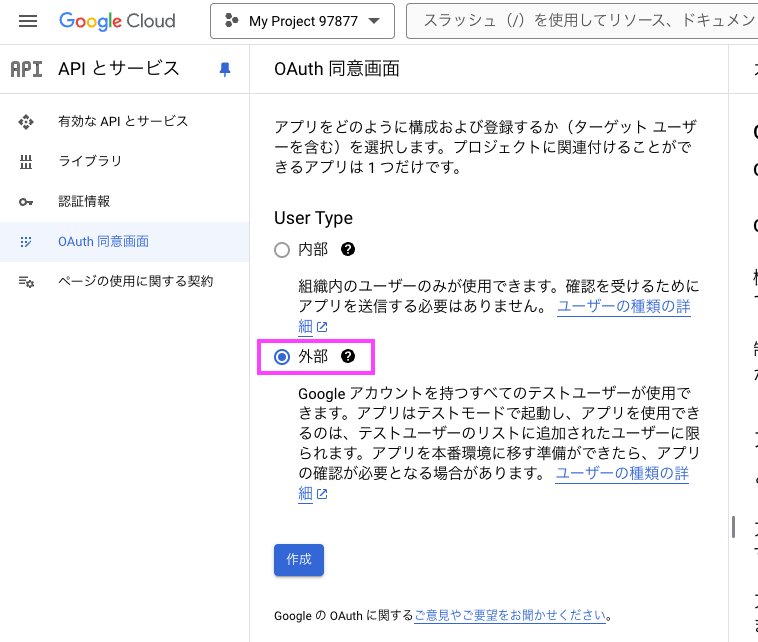Open 有効な API とサービス menu item
This screenshot has width=758, height=642.
123,121
